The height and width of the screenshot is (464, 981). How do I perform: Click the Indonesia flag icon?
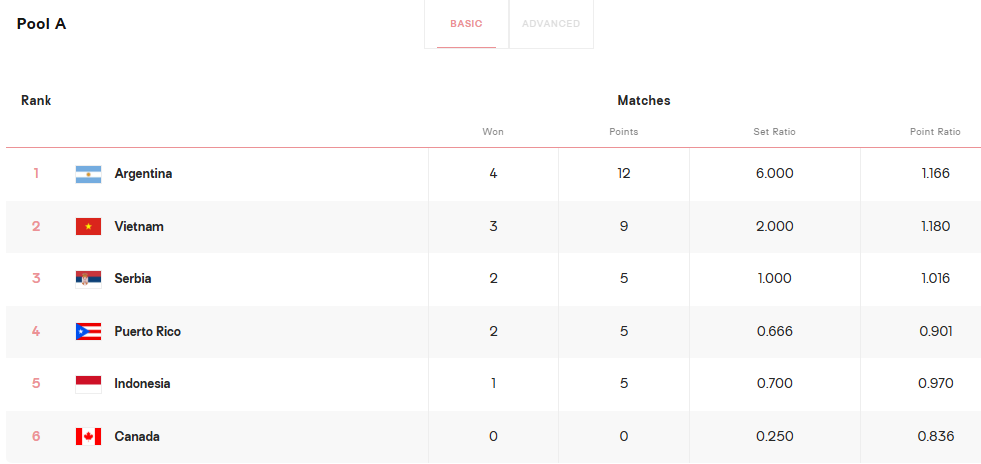point(88,384)
